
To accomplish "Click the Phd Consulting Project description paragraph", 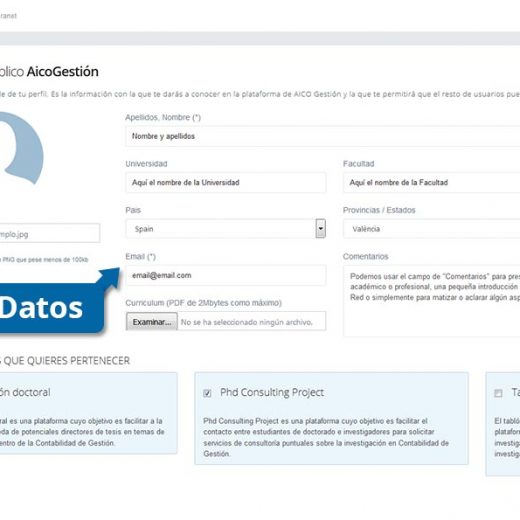I will 326,437.
